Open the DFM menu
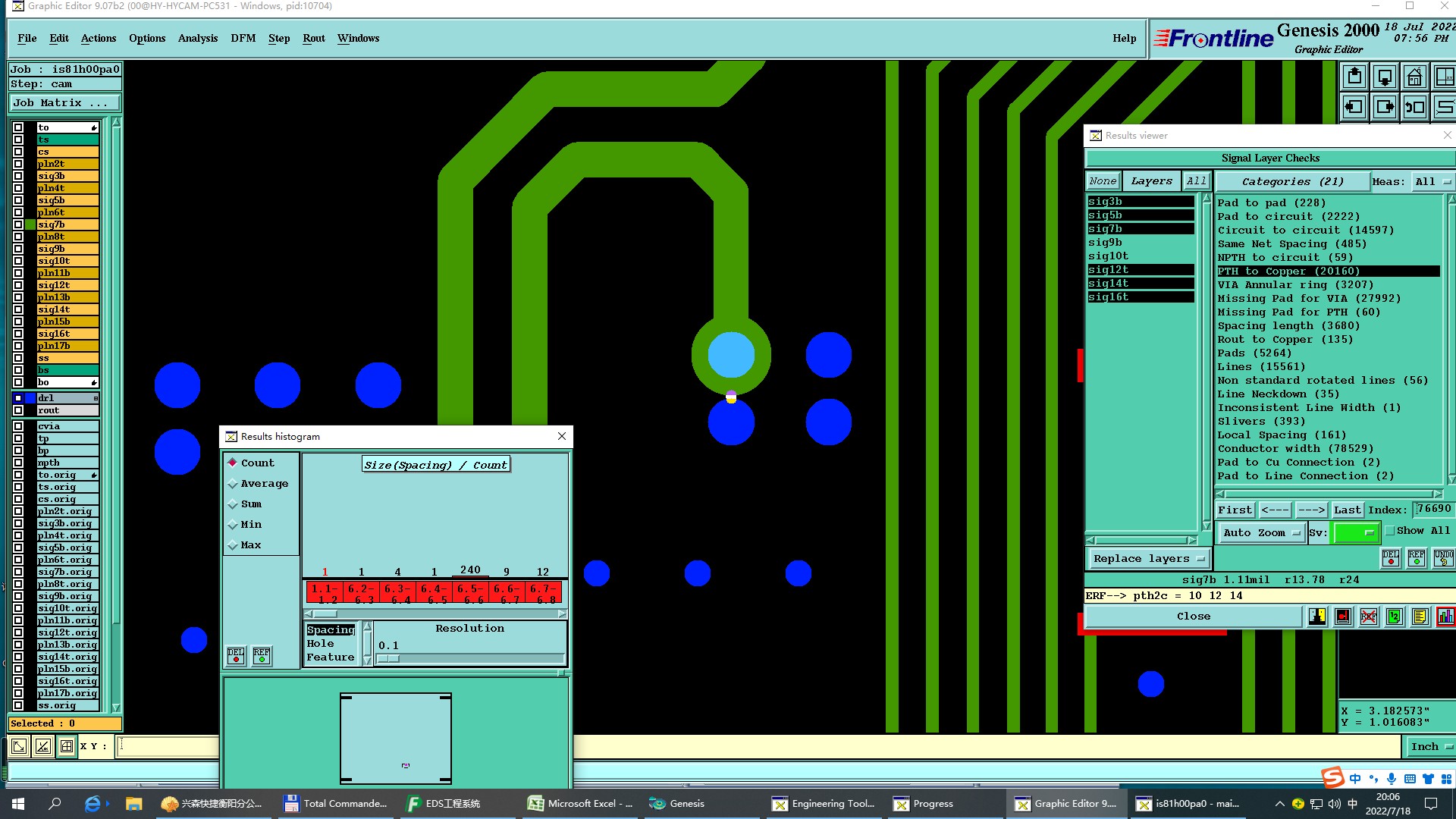Image resolution: width=1456 pixels, height=819 pixels. point(243,38)
